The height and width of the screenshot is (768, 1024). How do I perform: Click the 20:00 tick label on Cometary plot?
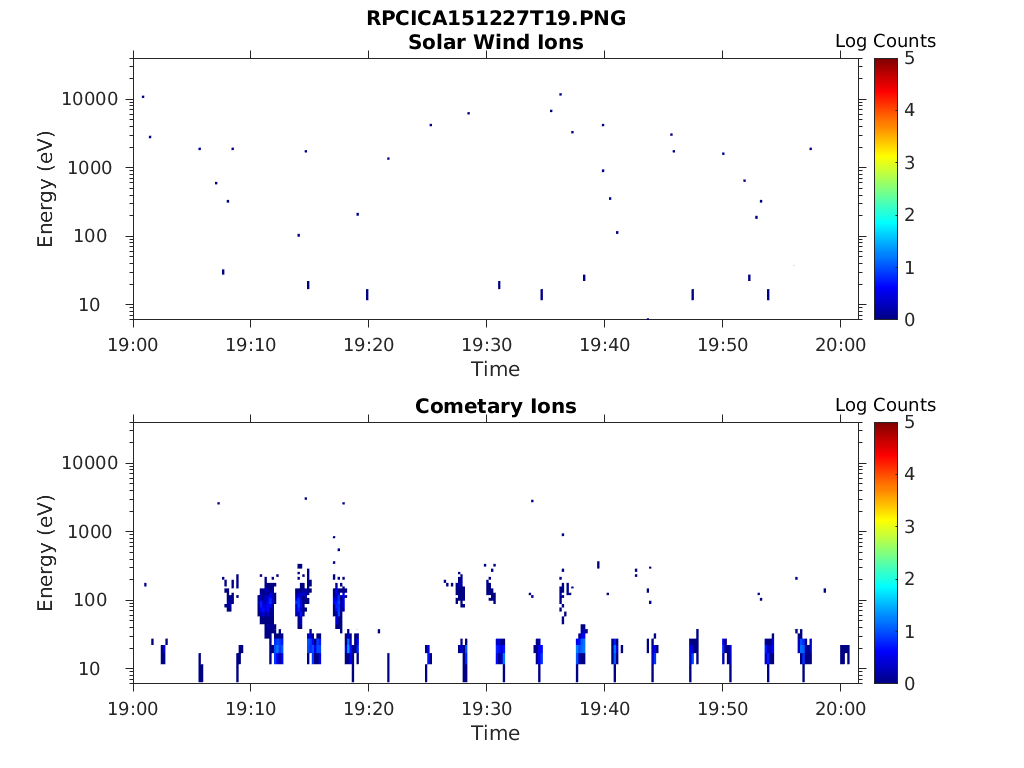coord(840,709)
